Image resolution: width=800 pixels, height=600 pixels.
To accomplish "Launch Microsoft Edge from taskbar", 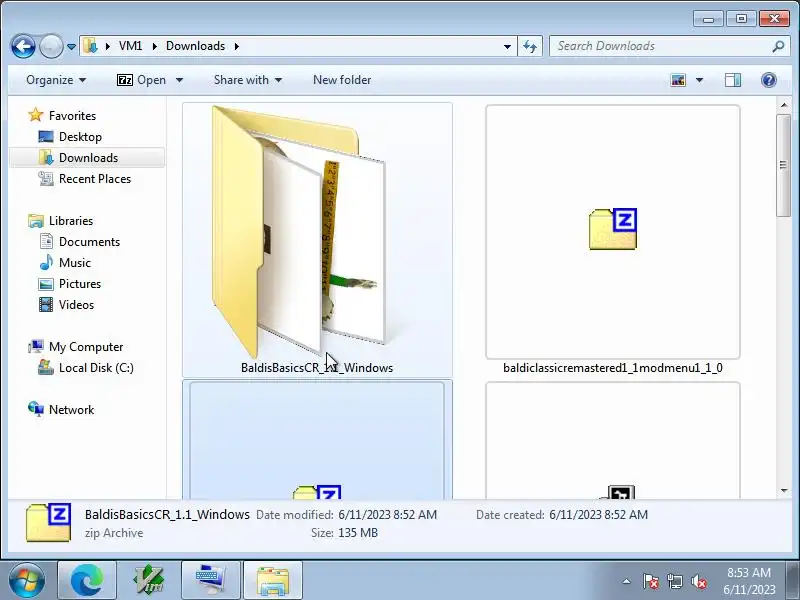I will click(87, 581).
